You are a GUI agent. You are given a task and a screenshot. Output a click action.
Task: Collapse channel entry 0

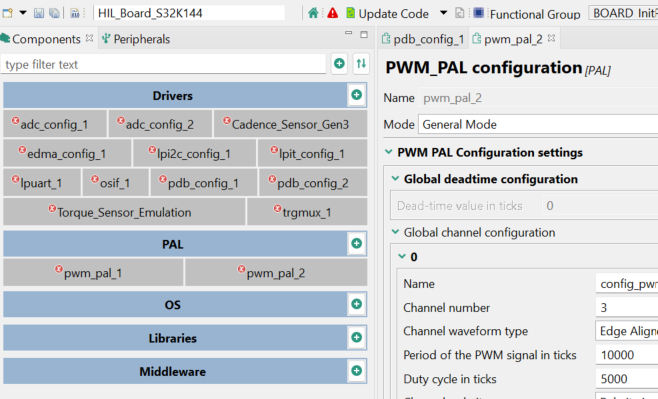[x=402, y=256]
